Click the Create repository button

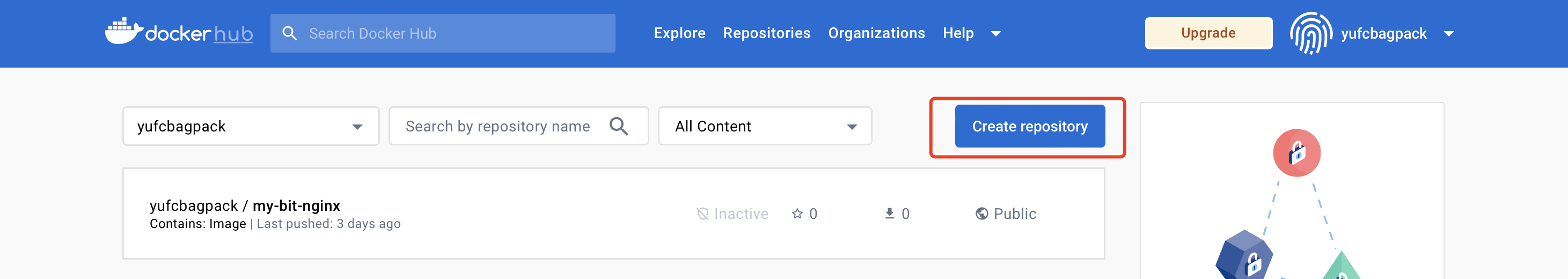[1029, 126]
